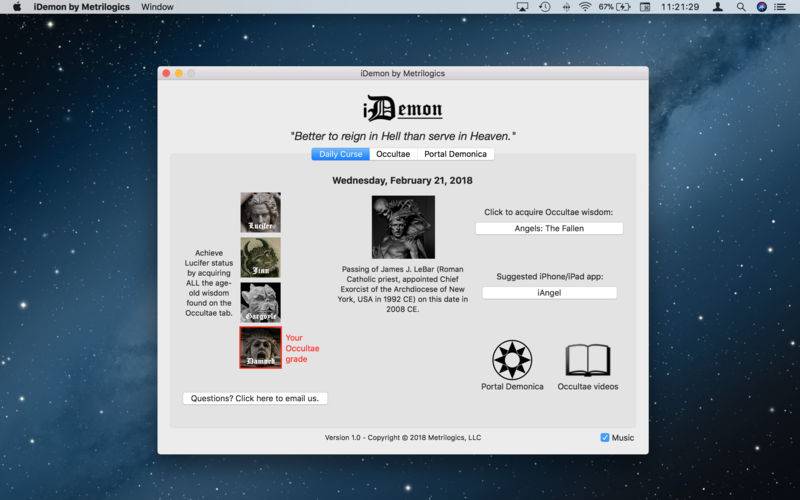Click the Version 1.0 copyright text
800x500 pixels.
pos(403,438)
